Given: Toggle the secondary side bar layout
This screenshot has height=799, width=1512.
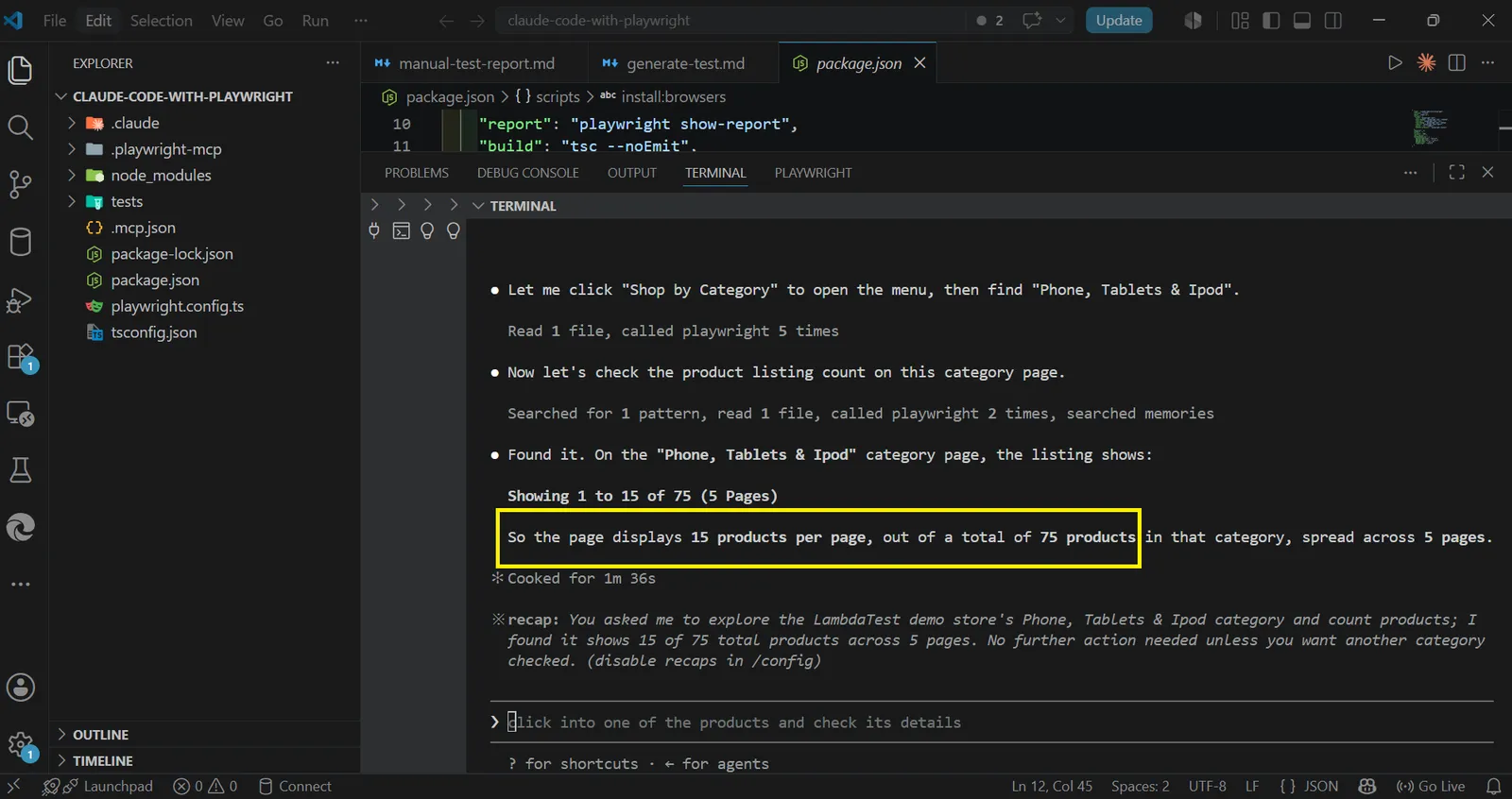Looking at the screenshot, I should tap(1333, 20).
